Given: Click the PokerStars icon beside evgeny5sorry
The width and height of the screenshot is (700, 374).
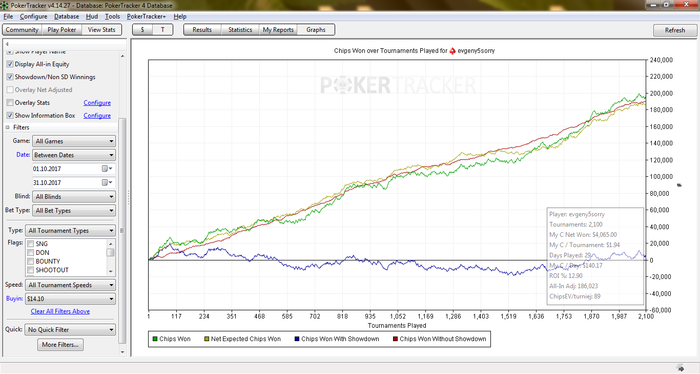Looking at the screenshot, I should click(x=452, y=51).
